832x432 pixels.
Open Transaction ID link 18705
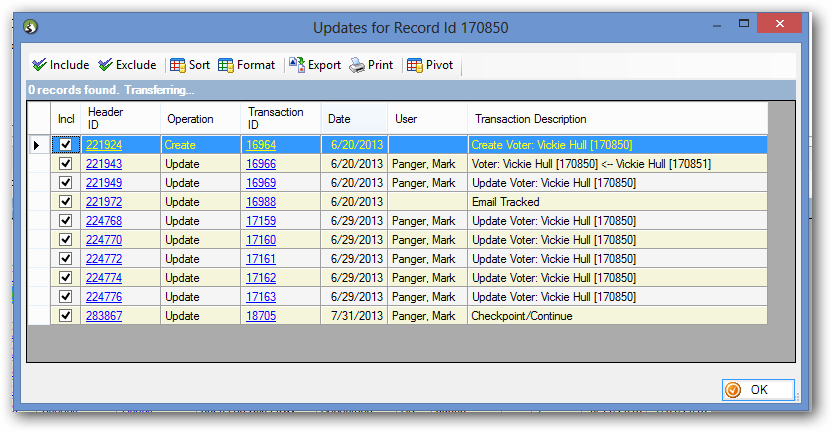[x=260, y=316]
